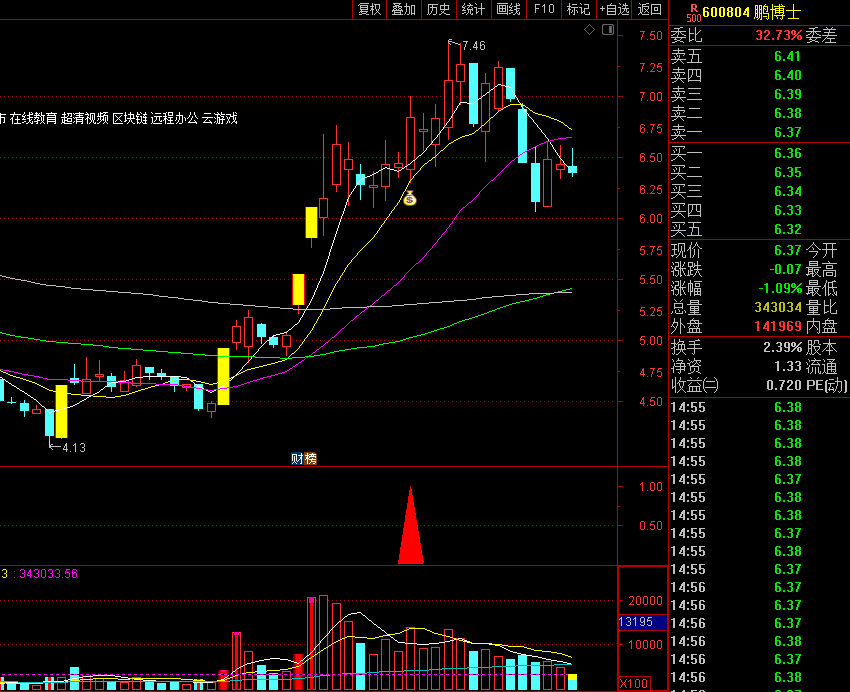Click the 13195 volume value box
Image resolution: width=850 pixels, height=692 pixels.
642,622
